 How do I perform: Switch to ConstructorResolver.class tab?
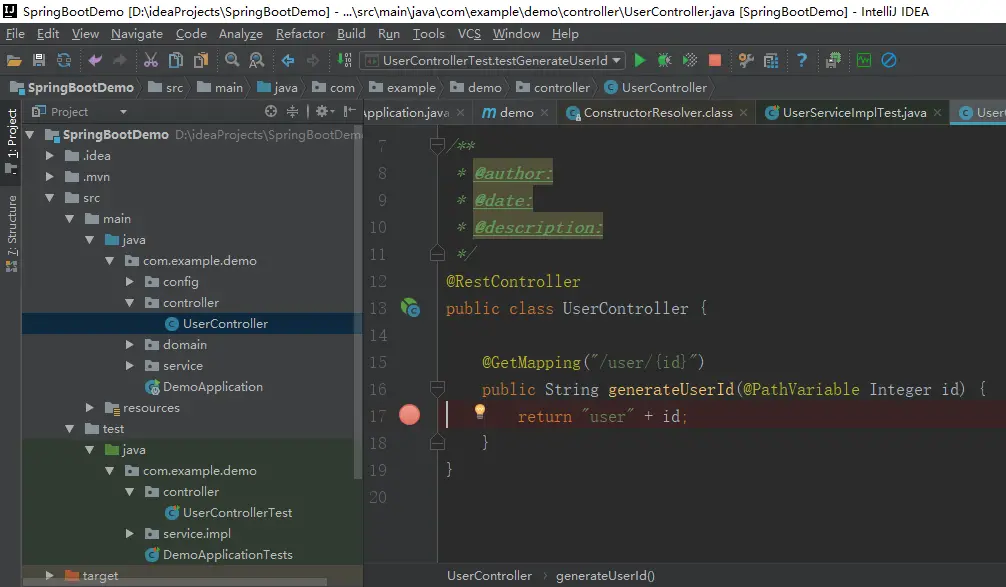pos(658,113)
